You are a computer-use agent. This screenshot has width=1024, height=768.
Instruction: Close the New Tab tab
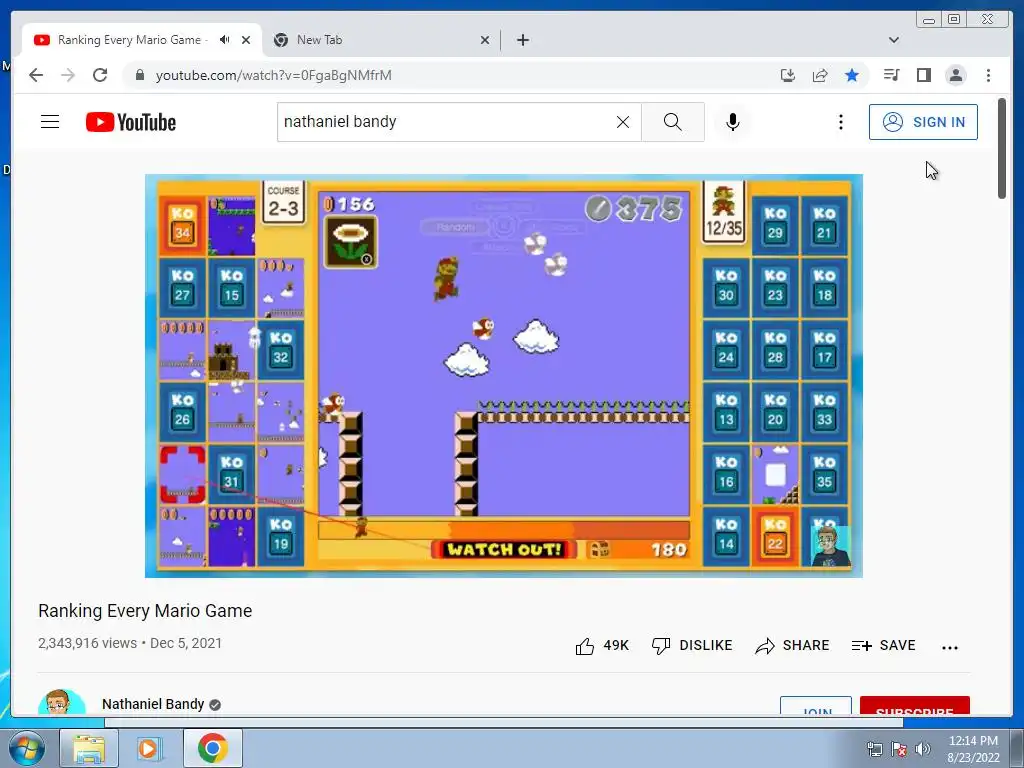tap(485, 40)
